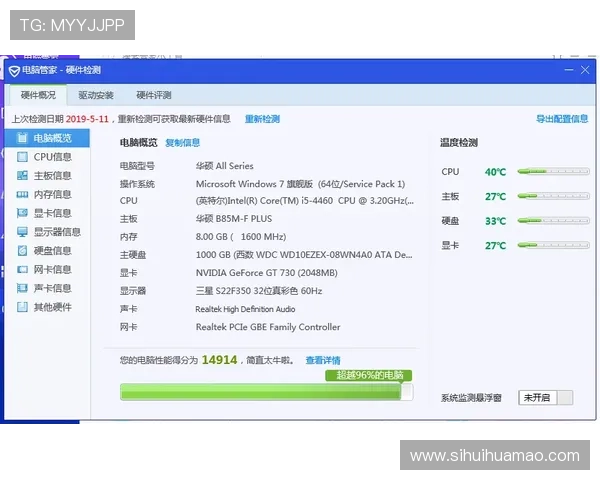
Task: Click Intel Core i5-4460 CPU value
Action: (305, 201)
